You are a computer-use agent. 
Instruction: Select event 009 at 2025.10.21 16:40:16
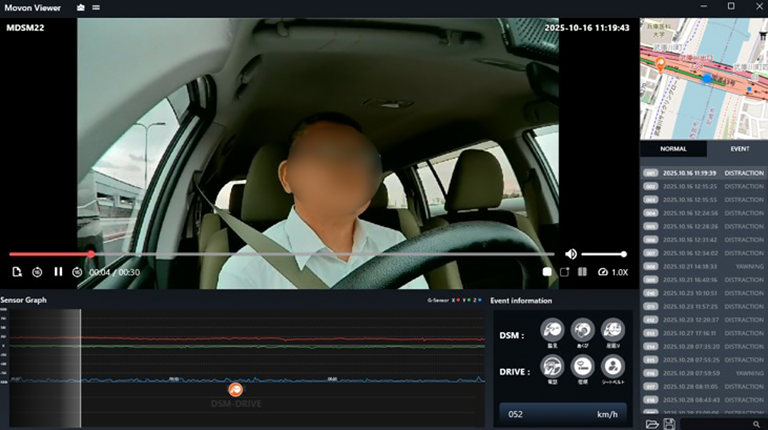point(704,280)
